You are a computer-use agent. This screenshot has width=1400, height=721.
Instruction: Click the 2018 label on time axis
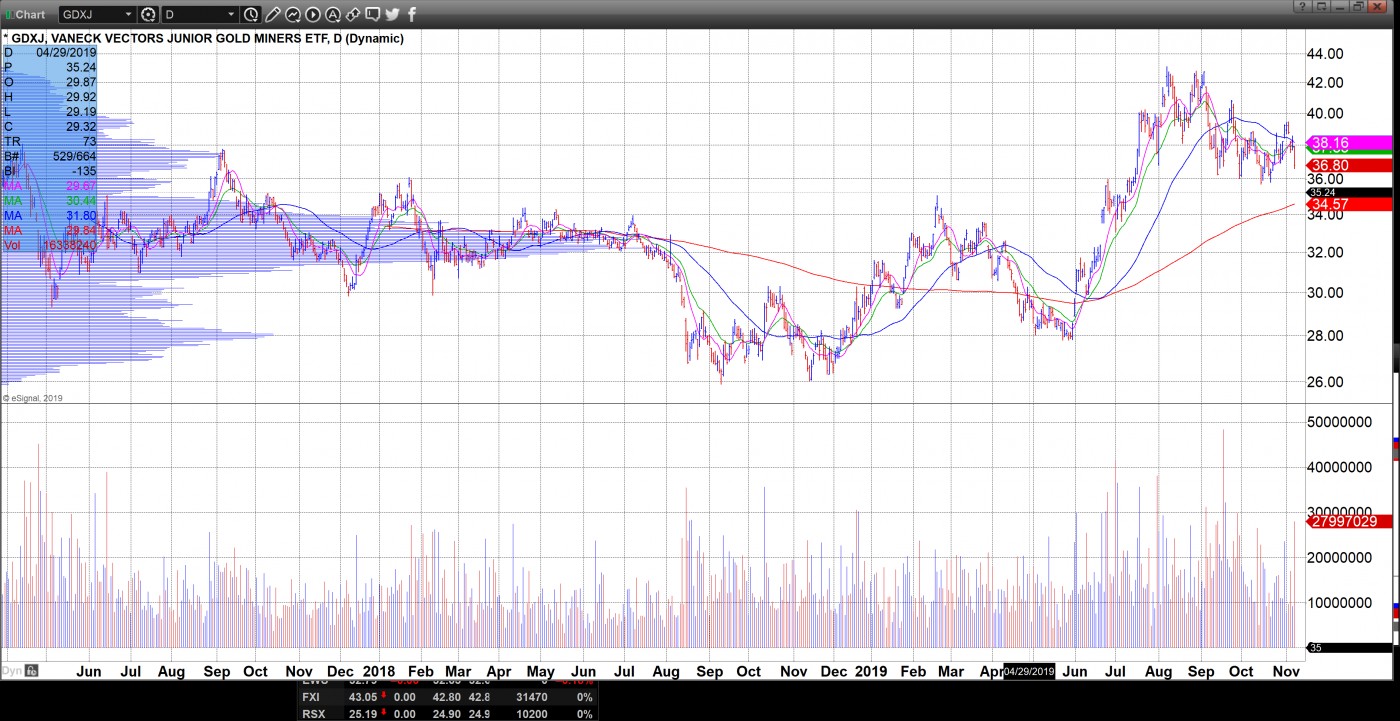point(380,672)
